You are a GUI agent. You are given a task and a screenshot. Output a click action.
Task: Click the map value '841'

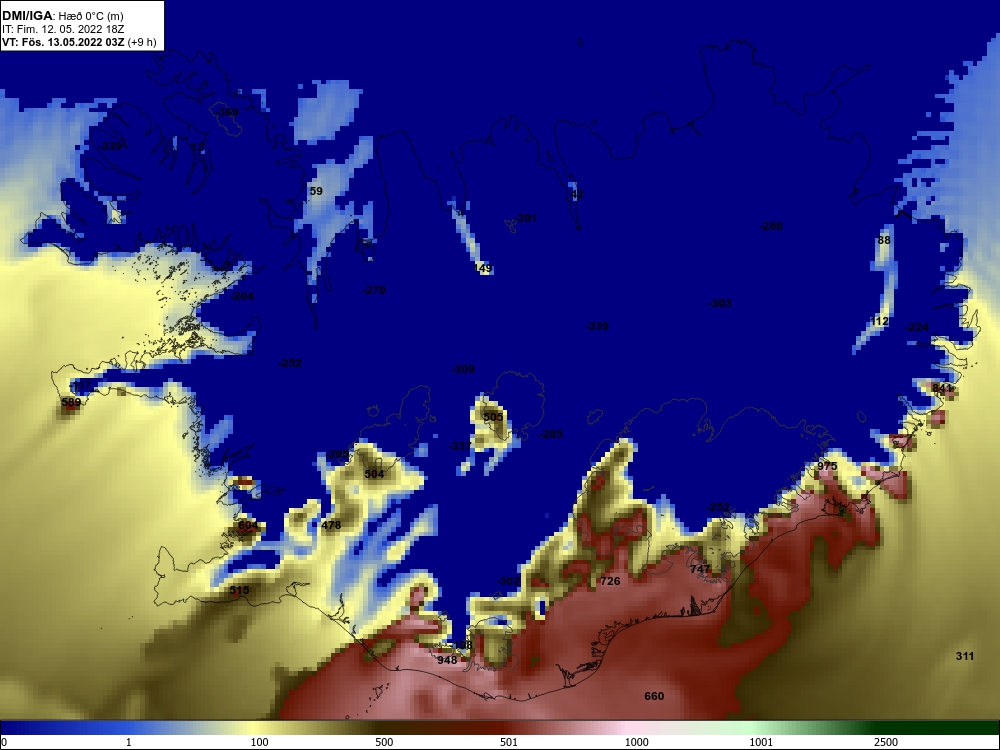(x=941, y=388)
